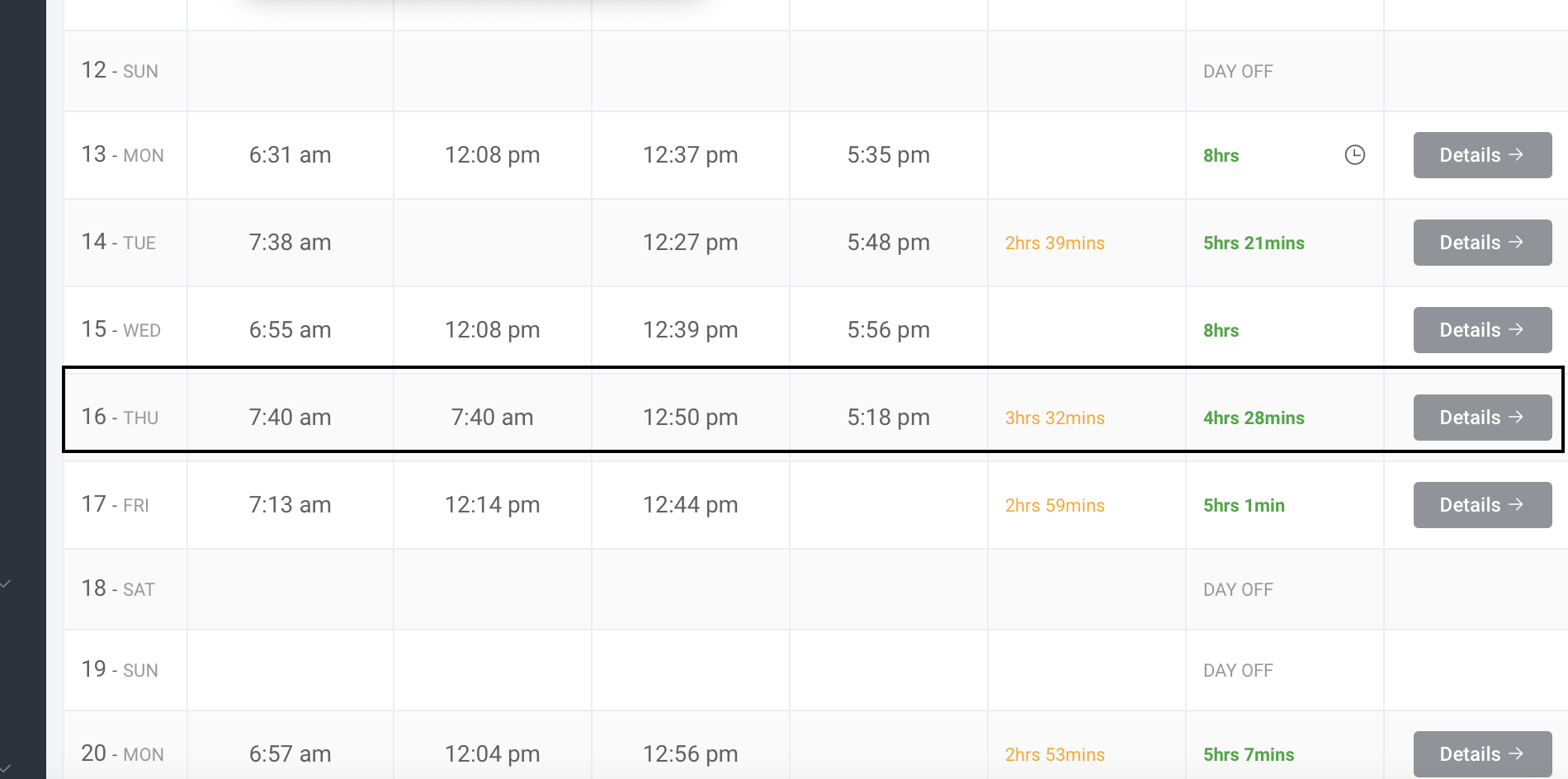Open Details for Monday the 20th
Screen dimensions: 1568x779
(x=1481, y=754)
